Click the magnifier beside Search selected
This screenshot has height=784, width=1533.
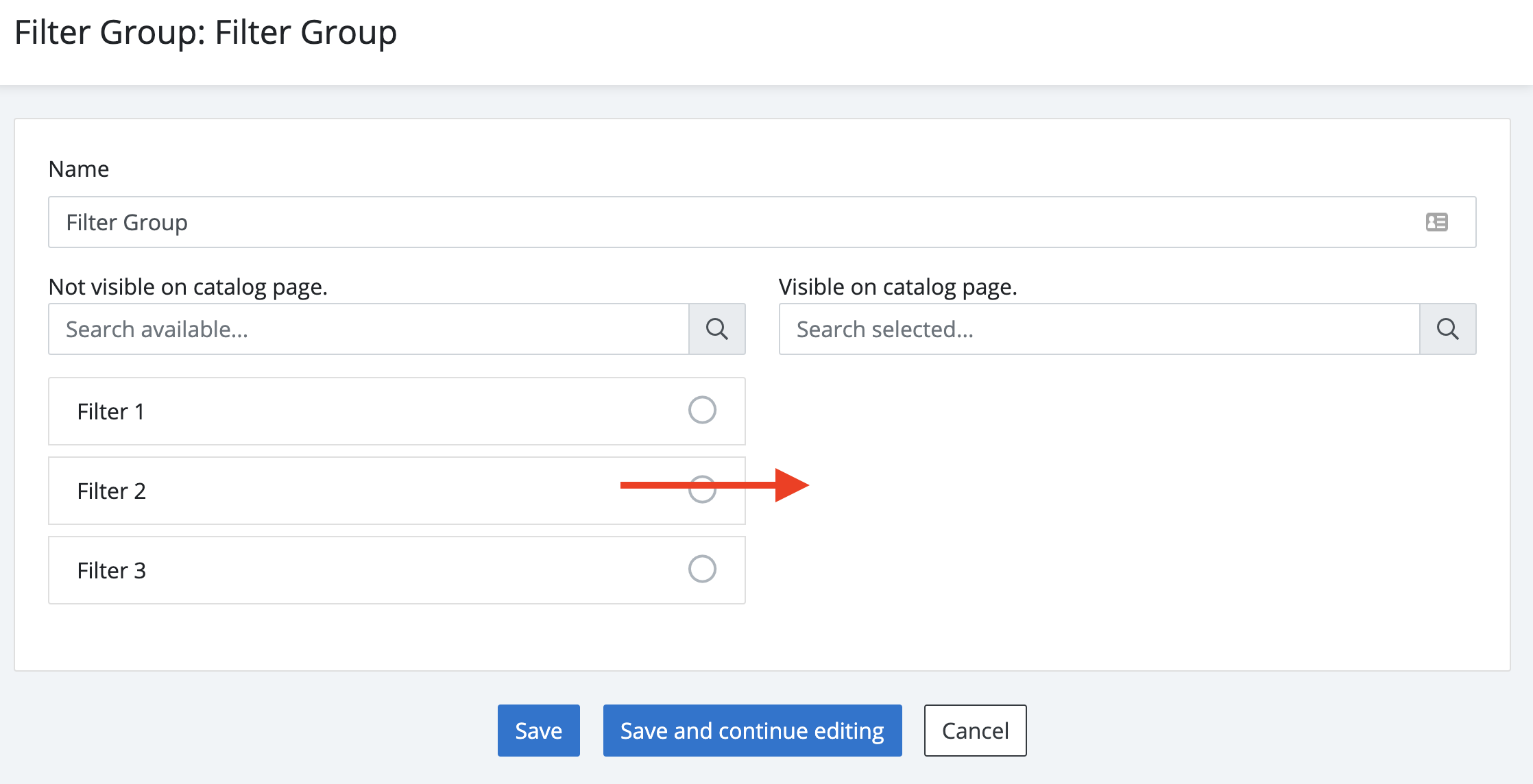tap(1447, 329)
